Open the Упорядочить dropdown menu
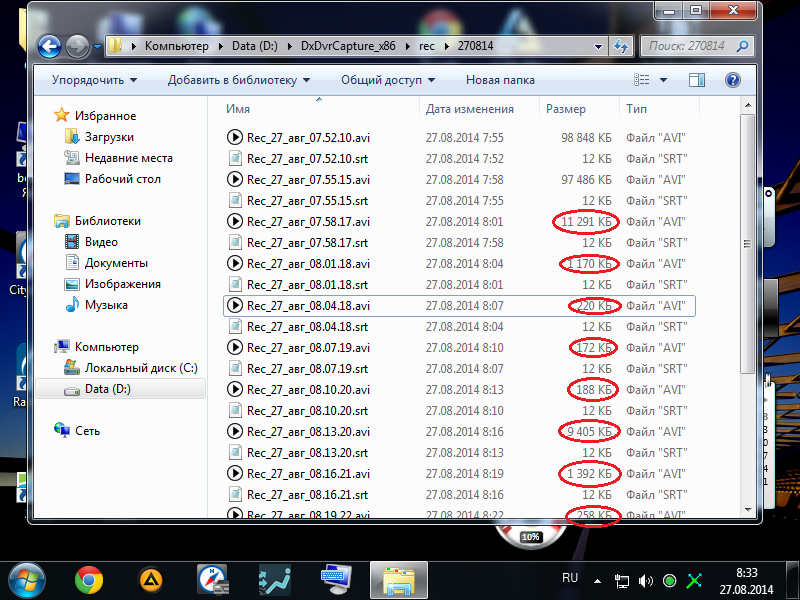 (x=93, y=80)
